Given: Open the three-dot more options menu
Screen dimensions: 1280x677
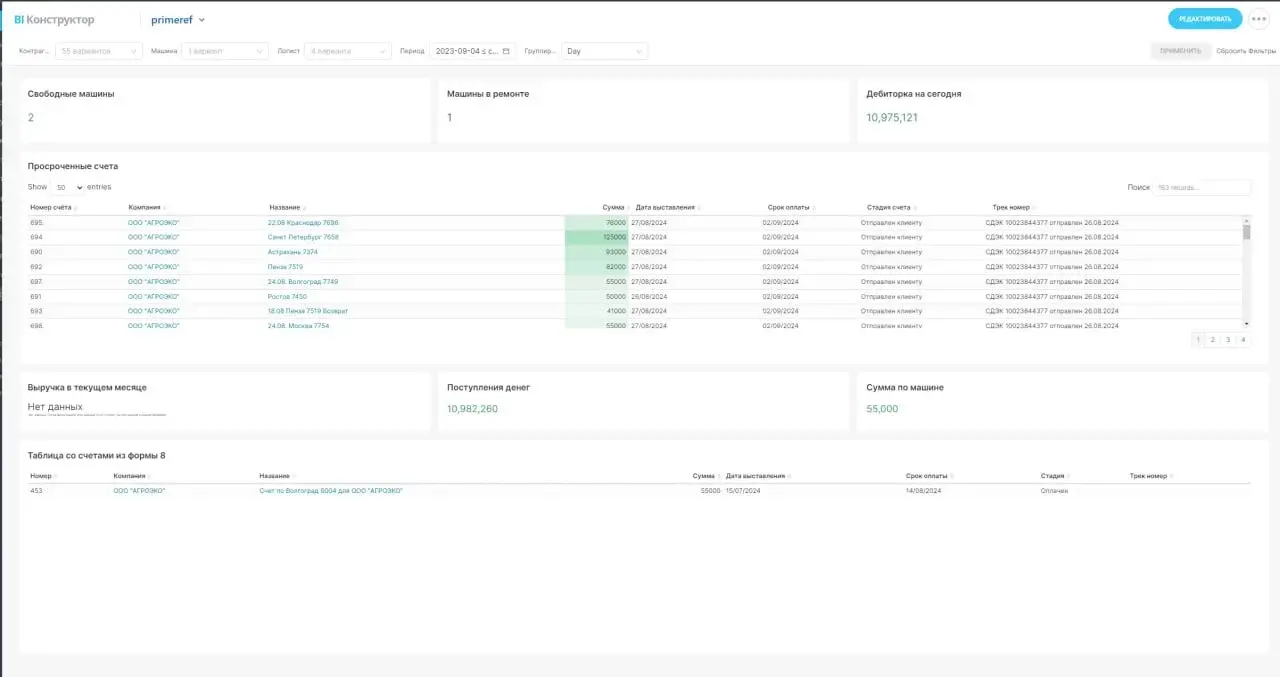Looking at the screenshot, I should point(1258,19).
